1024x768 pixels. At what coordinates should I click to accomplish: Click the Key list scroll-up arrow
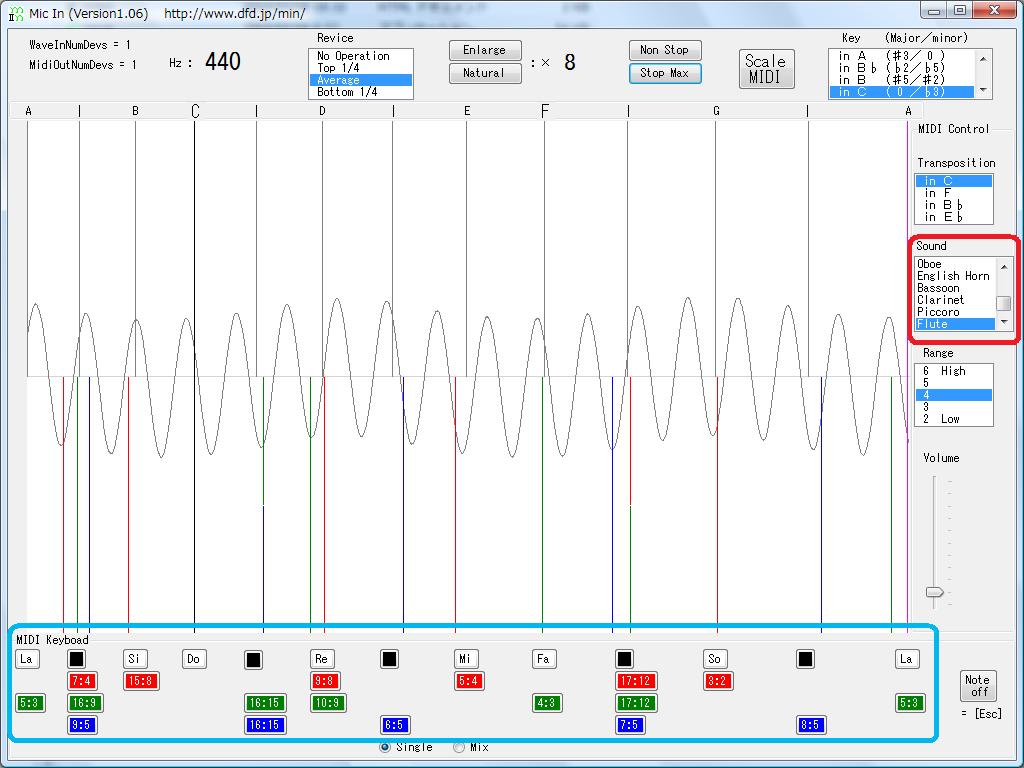[983, 59]
